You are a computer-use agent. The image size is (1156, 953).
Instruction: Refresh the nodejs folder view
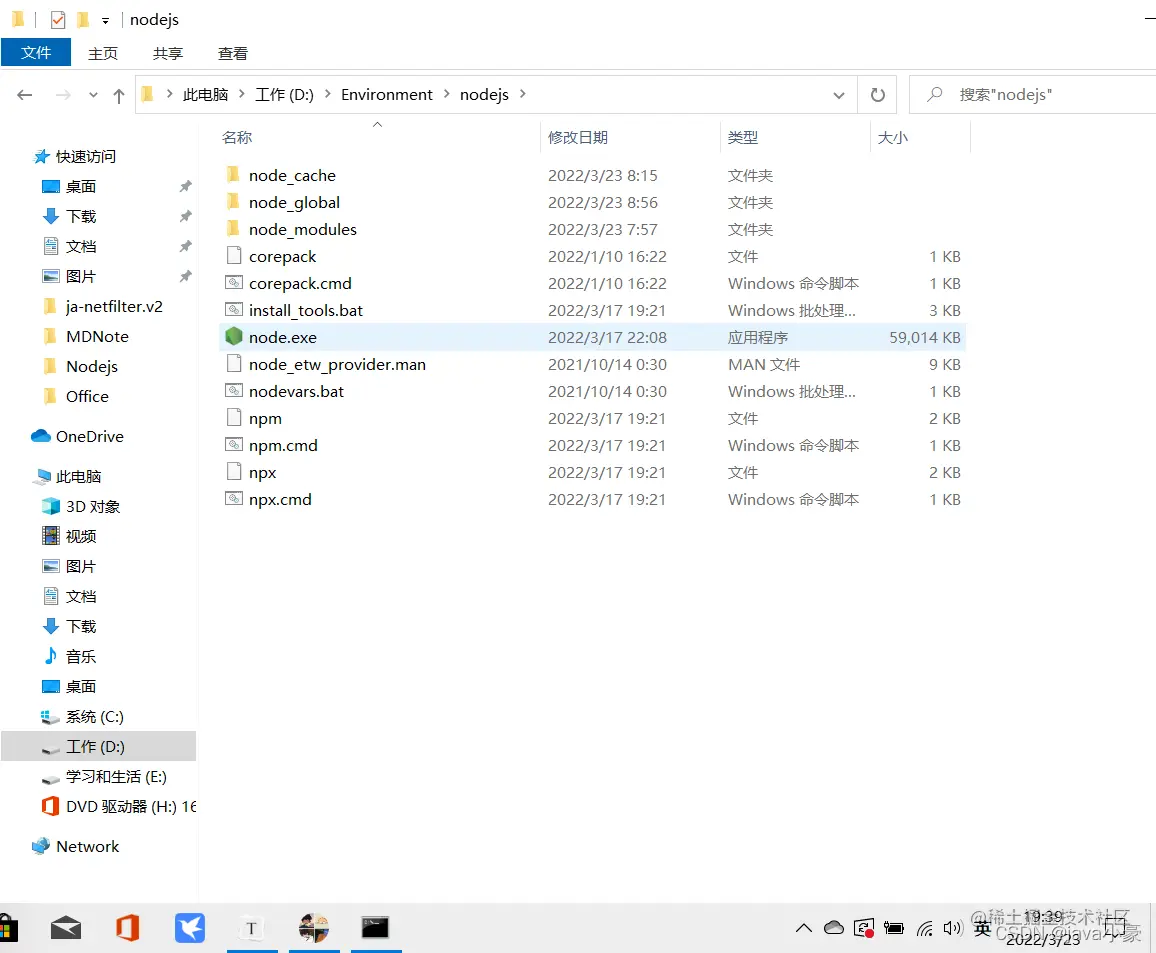coord(877,95)
